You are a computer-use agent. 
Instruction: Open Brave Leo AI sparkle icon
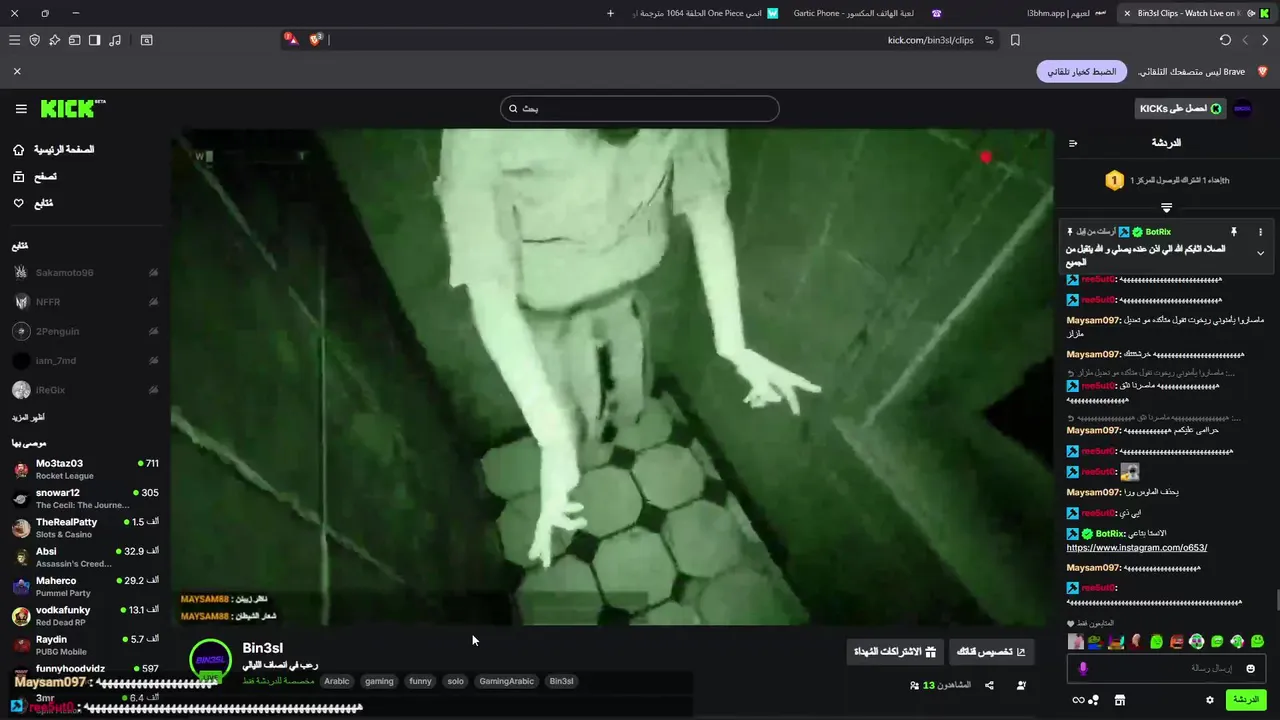(x=54, y=40)
